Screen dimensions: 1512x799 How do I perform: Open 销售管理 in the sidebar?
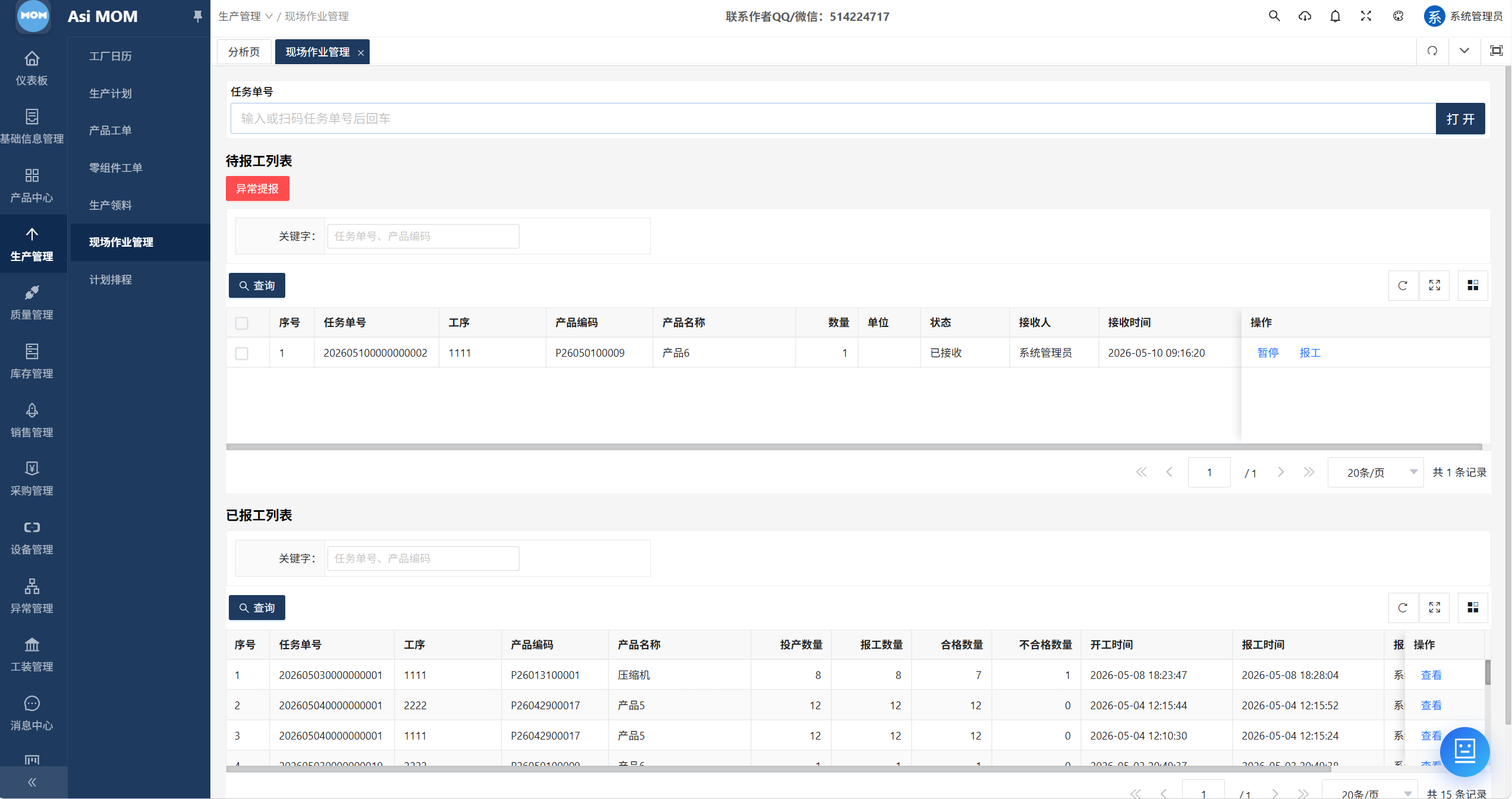click(32, 420)
